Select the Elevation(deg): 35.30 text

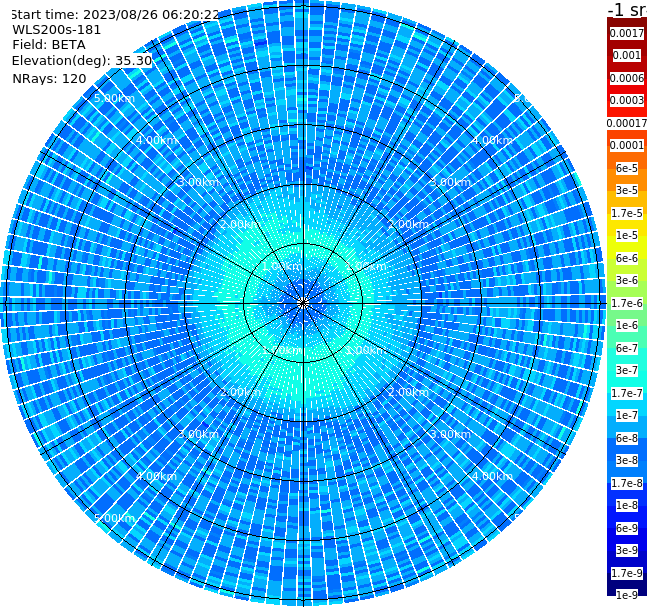82,61
